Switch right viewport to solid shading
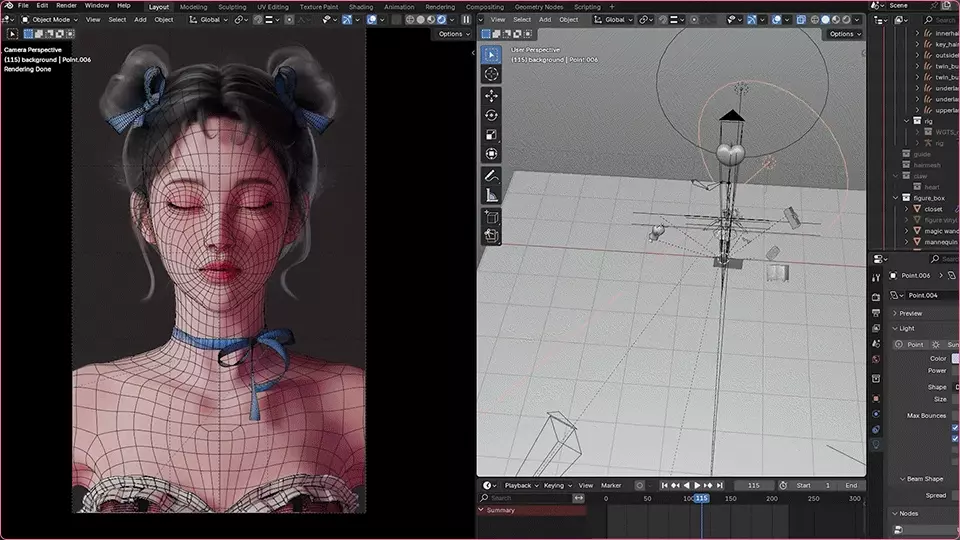This screenshot has height=540, width=960. (x=825, y=20)
